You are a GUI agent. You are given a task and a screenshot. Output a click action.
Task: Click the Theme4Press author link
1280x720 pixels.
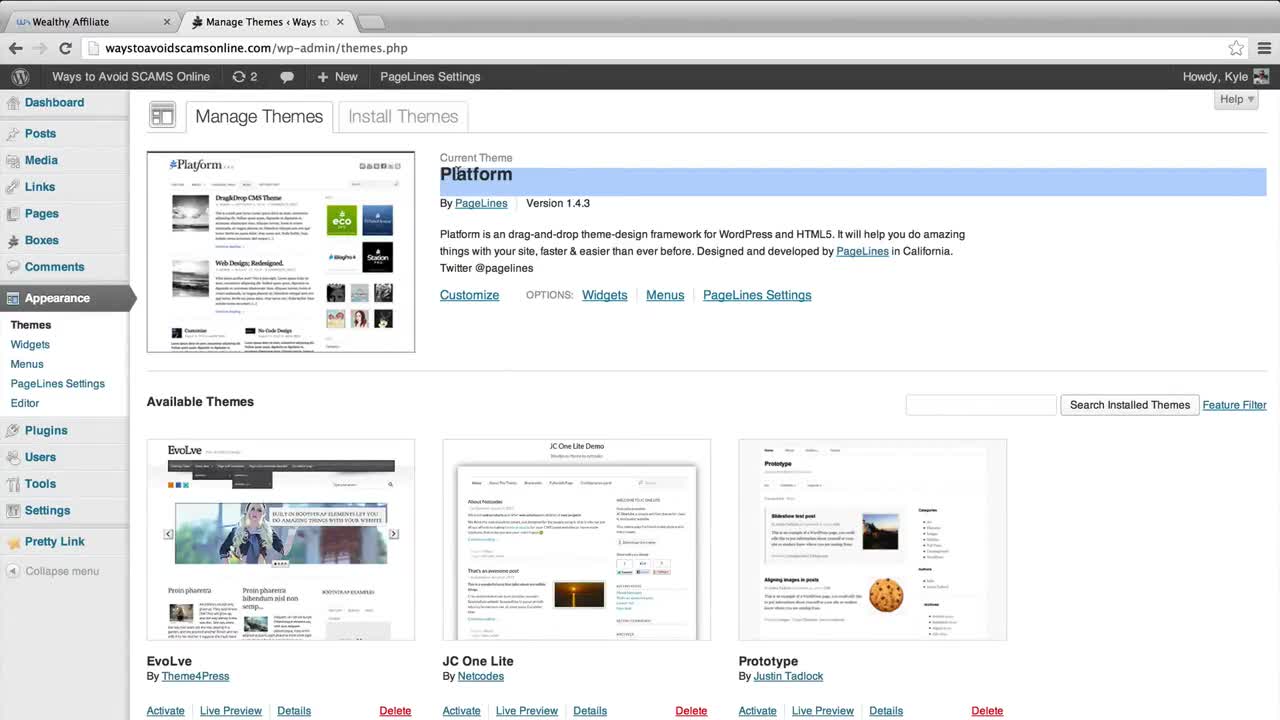pyautogui.click(x=195, y=676)
